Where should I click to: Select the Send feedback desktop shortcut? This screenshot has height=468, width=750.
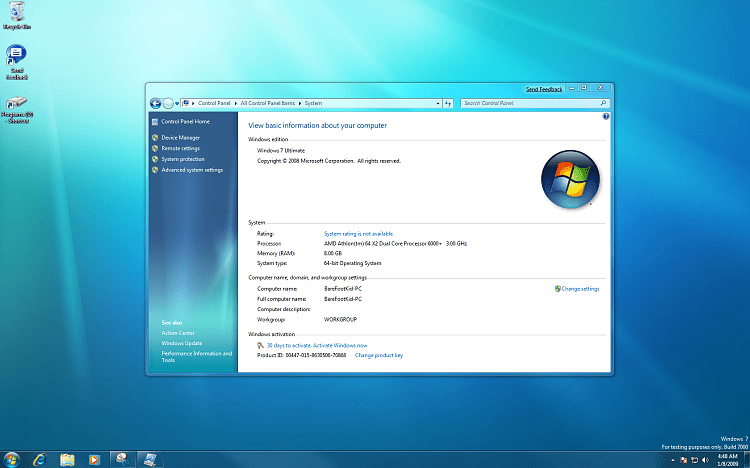click(x=17, y=62)
